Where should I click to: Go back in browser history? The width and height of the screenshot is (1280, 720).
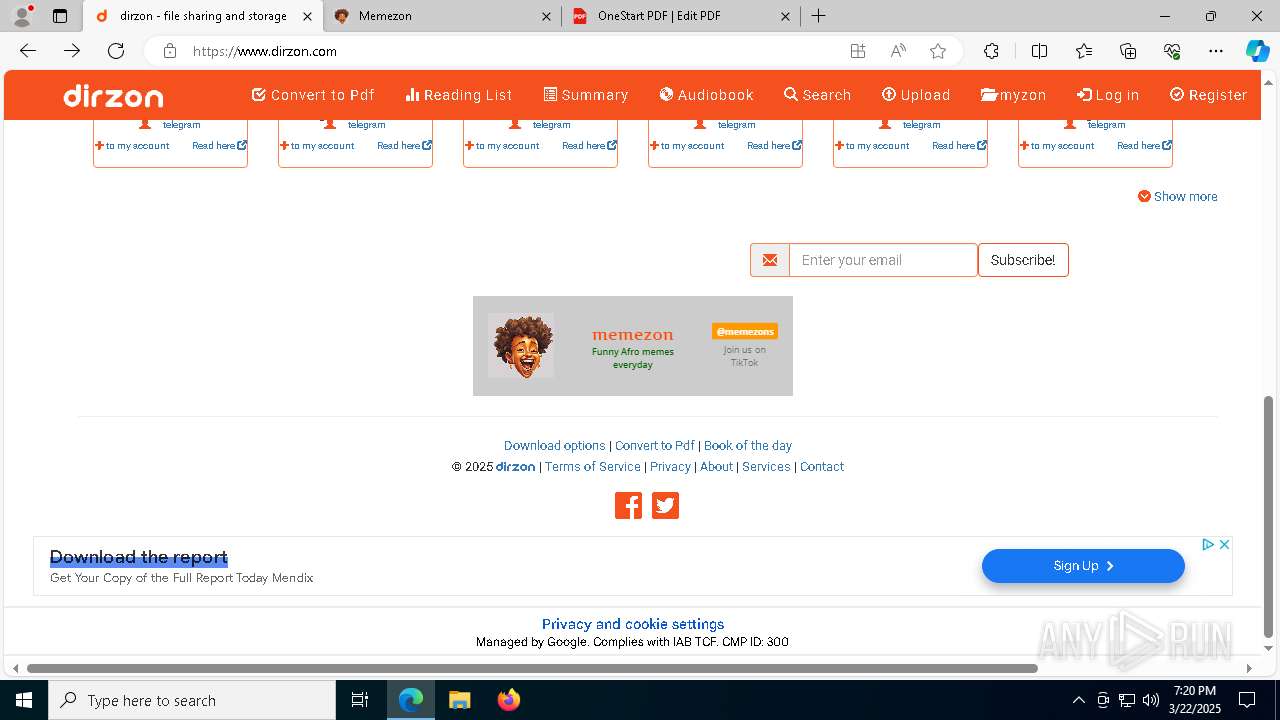[x=28, y=51]
